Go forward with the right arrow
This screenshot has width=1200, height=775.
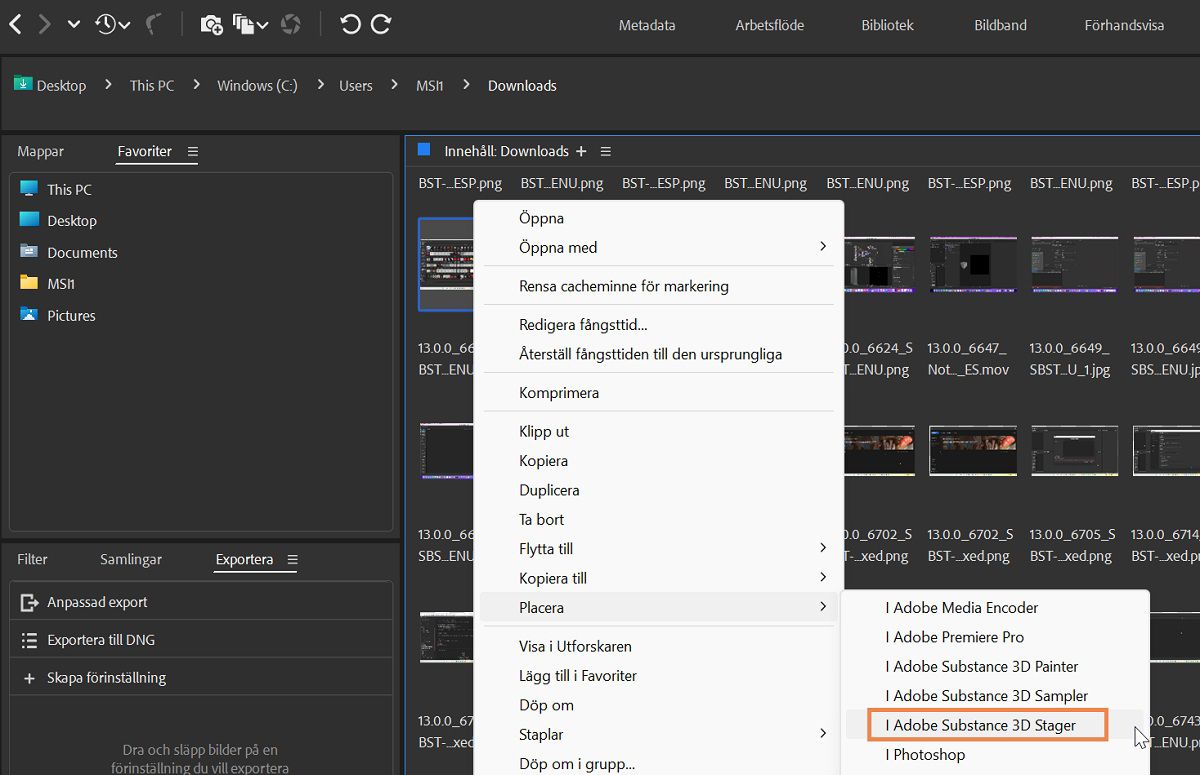[44, 24]
